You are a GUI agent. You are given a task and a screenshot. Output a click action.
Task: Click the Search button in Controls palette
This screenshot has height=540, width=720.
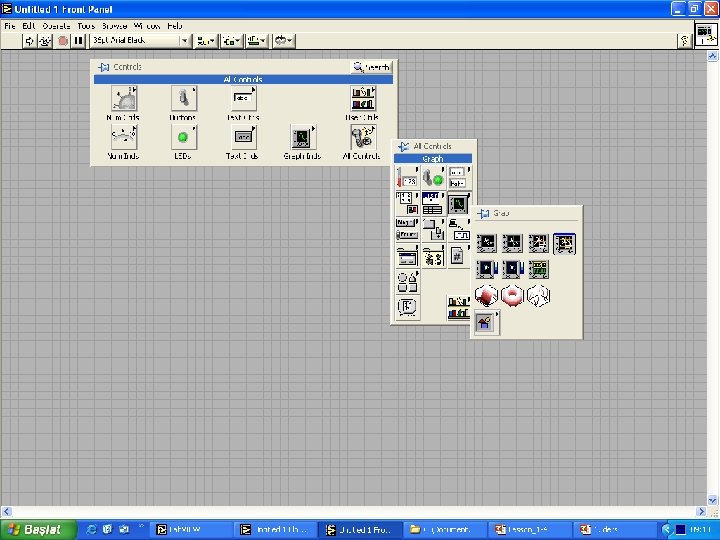(371, 67)
